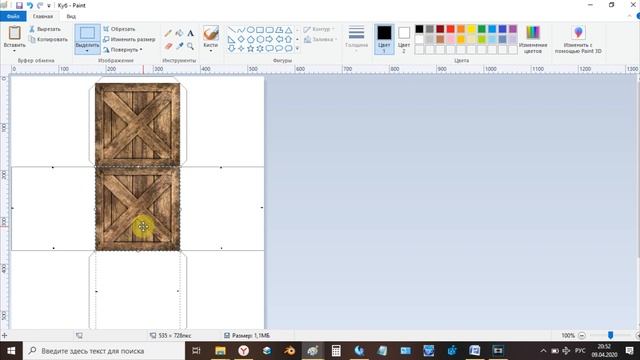Open the Выделить dropdown arrow

(87, 51)
